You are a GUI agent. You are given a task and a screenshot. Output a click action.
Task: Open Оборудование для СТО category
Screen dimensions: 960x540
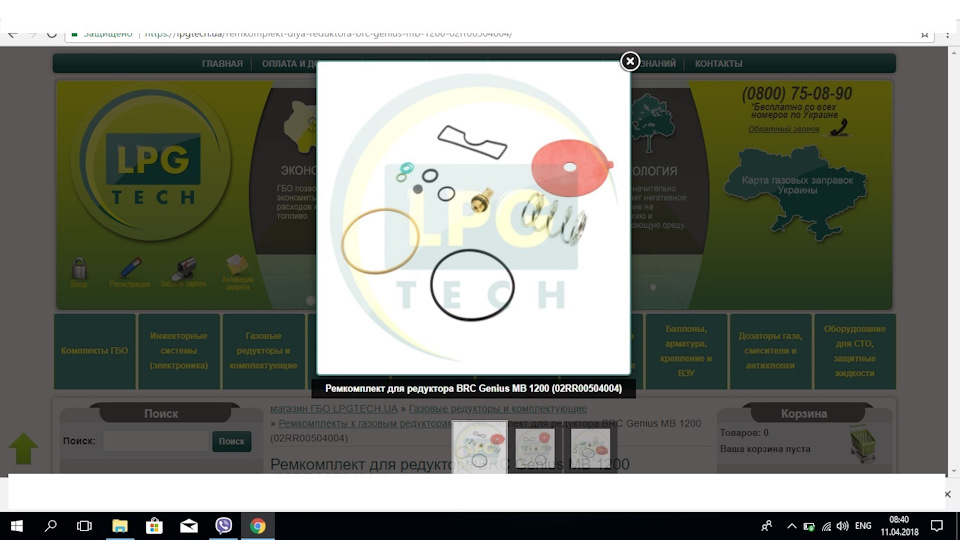tap(855, 351)
